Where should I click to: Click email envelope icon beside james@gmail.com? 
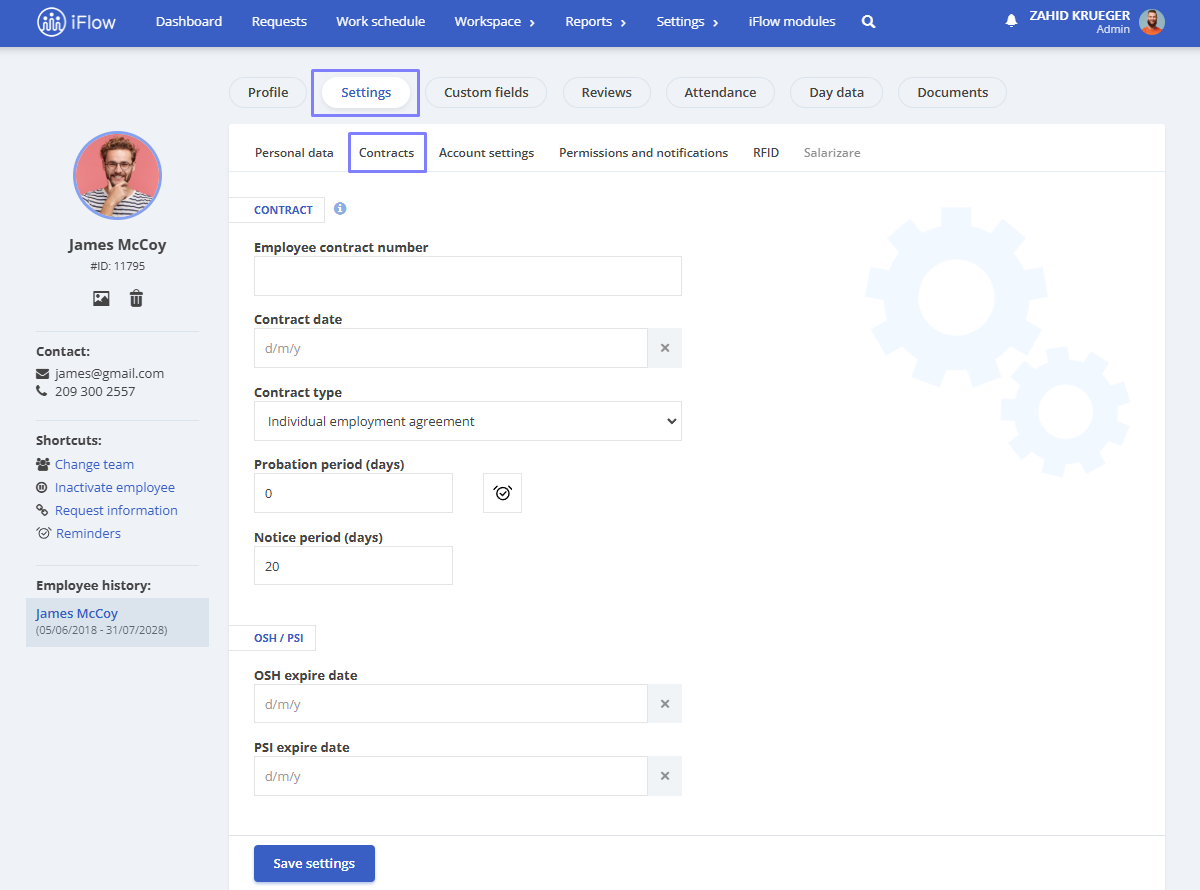pyautogui.click(x=42, y=374)
